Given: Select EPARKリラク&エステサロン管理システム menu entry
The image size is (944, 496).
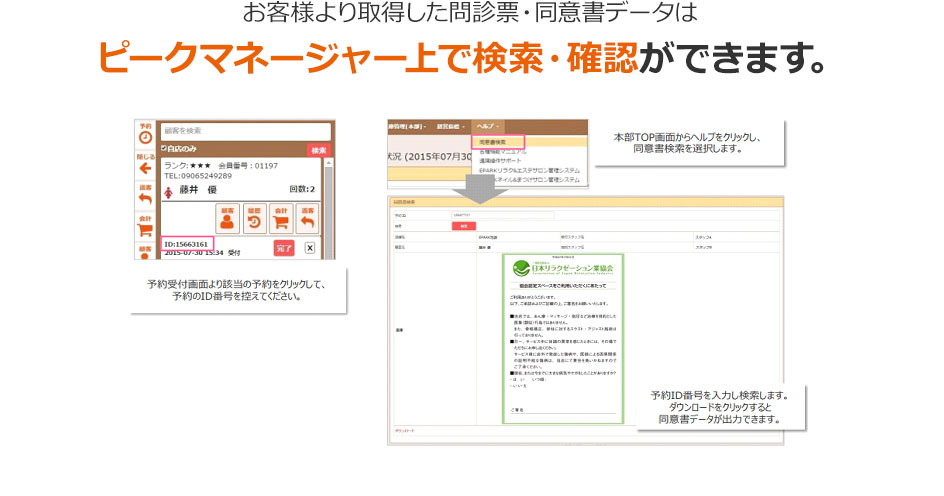Looking at the screenshot, I should click(529, 170).
